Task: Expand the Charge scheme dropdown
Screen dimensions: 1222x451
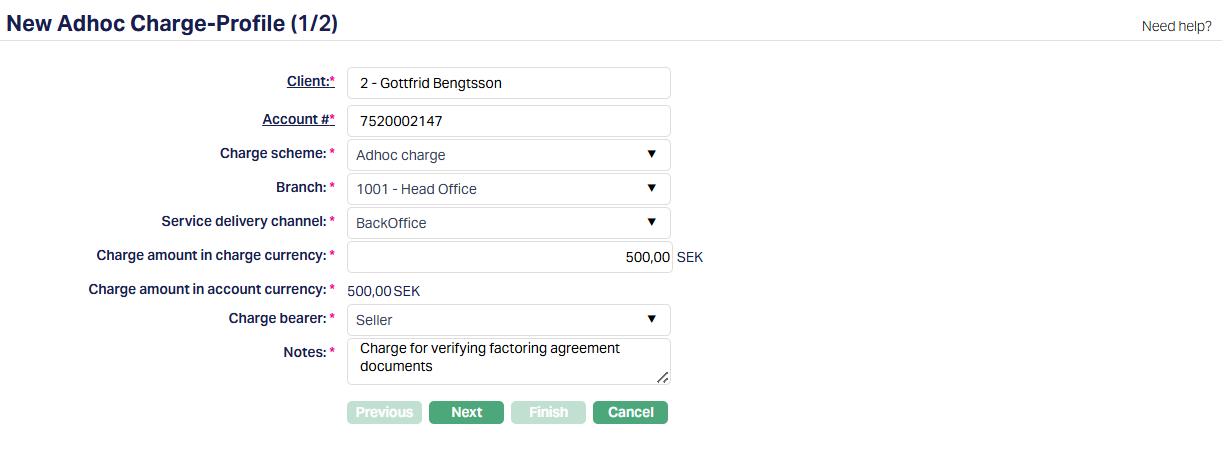Action: pyautogui.click(x=508, y=155)
